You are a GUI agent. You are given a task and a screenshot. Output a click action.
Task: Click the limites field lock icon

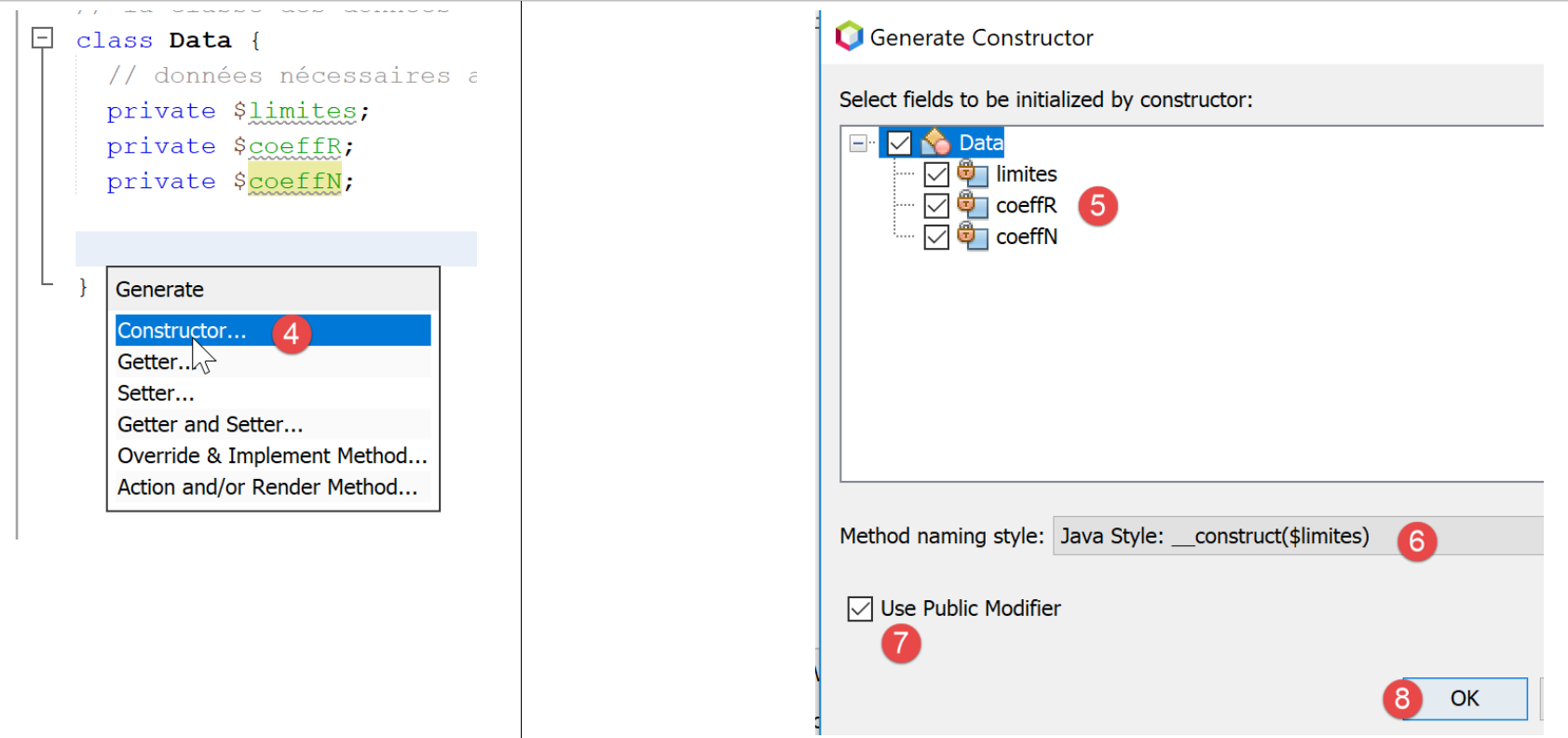tap(972, 174)
